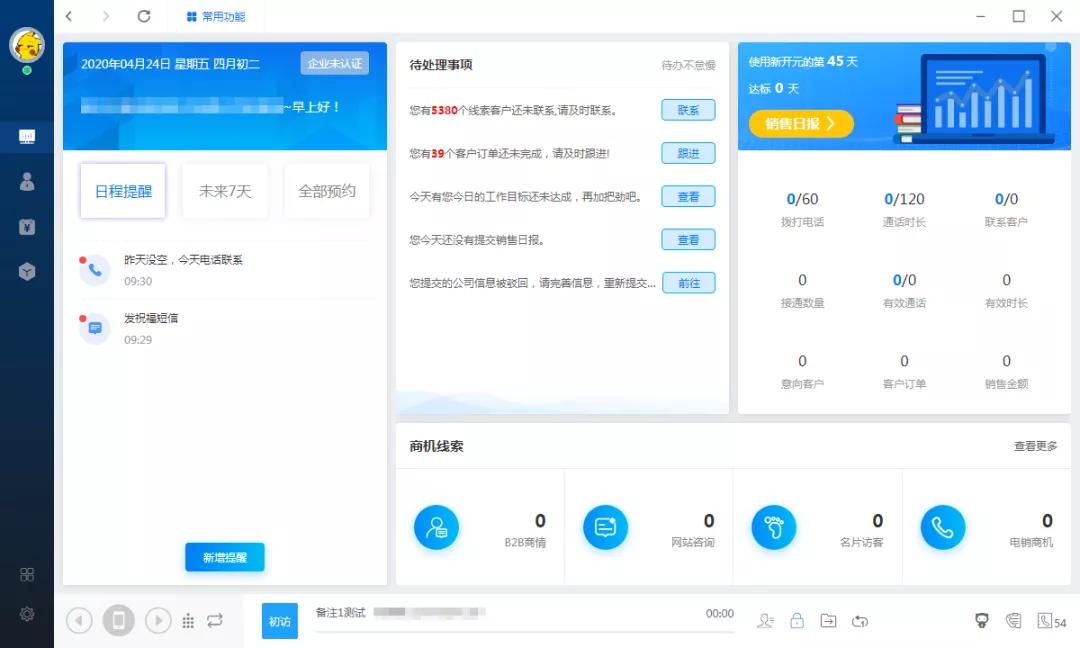The image size is (1080, 648).
Task: Open the dial keypad dots icon
Action: [x=188, y=621]
